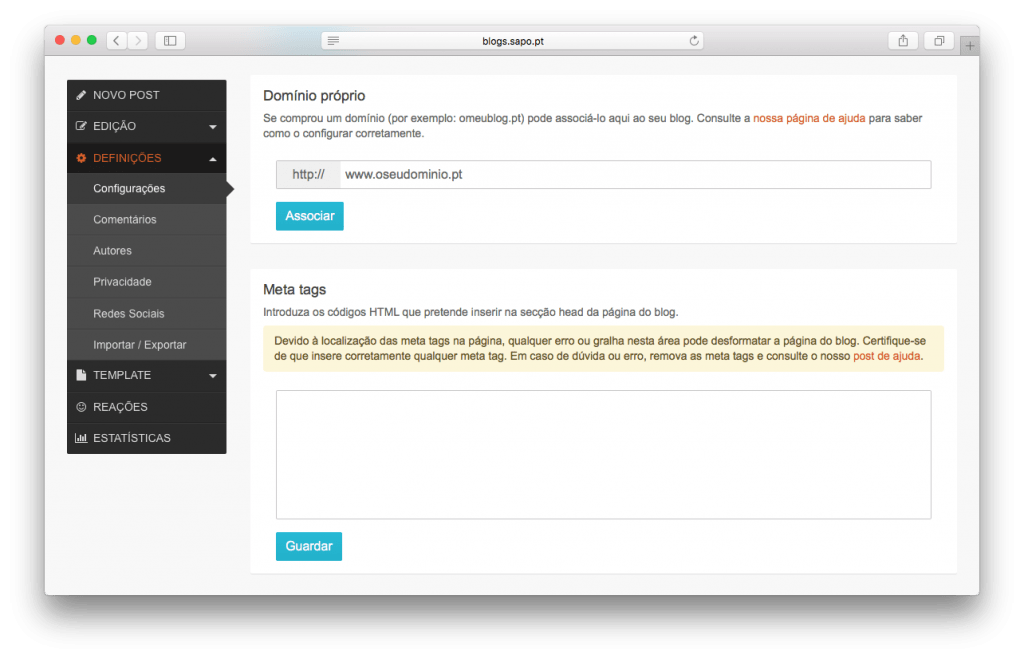Screen dimensions: 1024x659
Task: Click the pencil icon beside Novo Post
Action: [82, 95]
